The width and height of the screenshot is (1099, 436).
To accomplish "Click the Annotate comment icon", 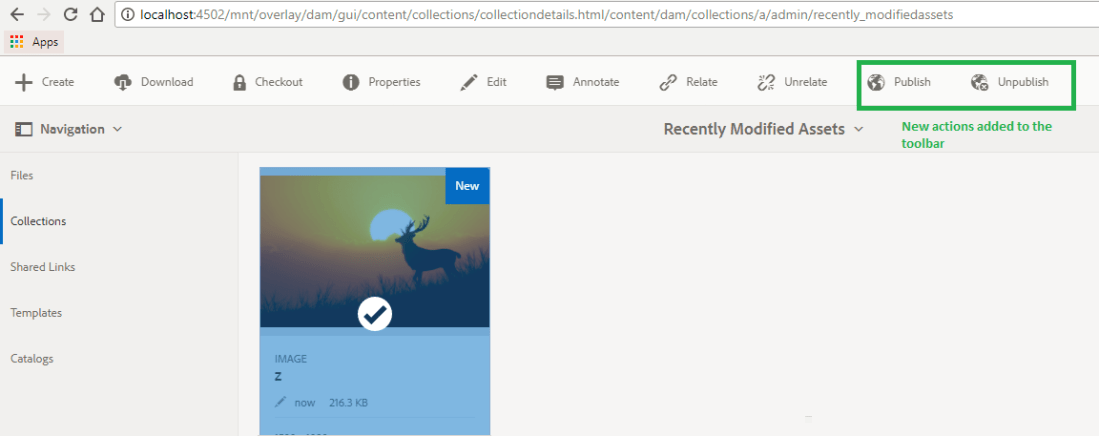I will (x=555, y=82).
